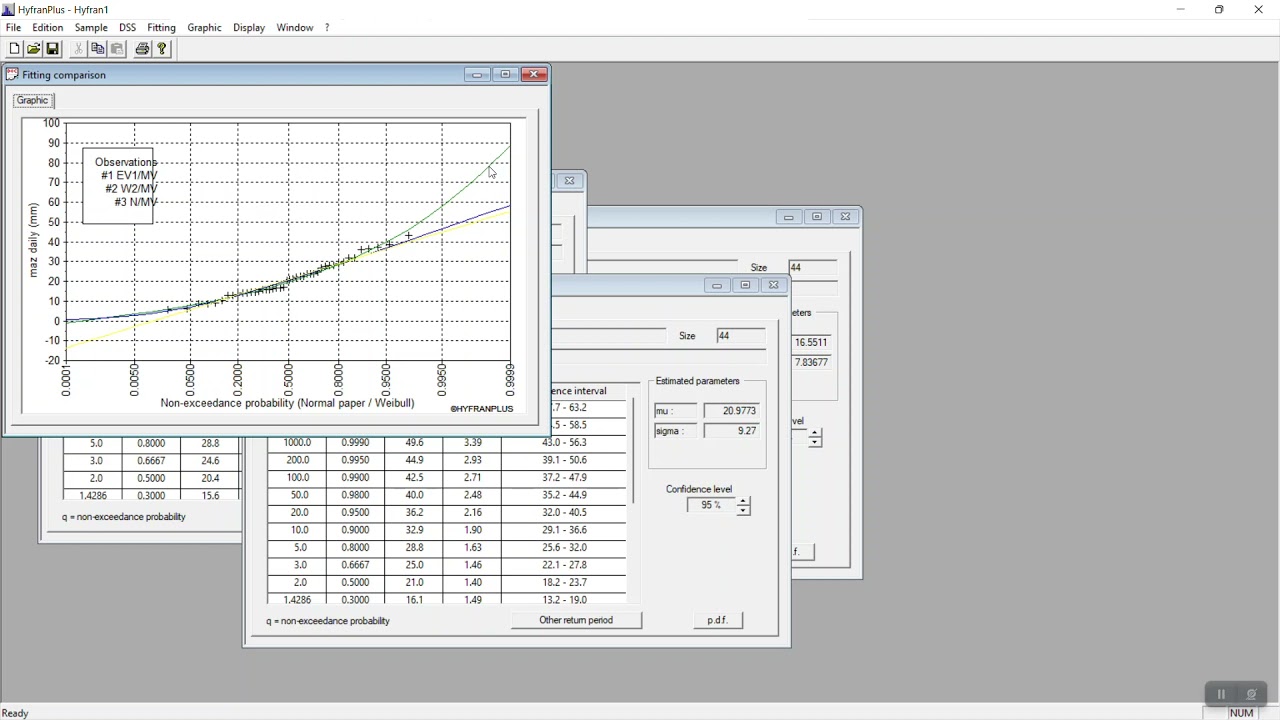This screenshot has height=720, width=1280.
Task: Click the Cut scissors toolbar icon
Action: (78, 49)
